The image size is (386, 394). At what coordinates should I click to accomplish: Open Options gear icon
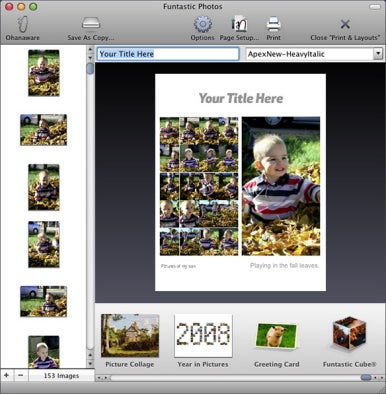point(202,24)
